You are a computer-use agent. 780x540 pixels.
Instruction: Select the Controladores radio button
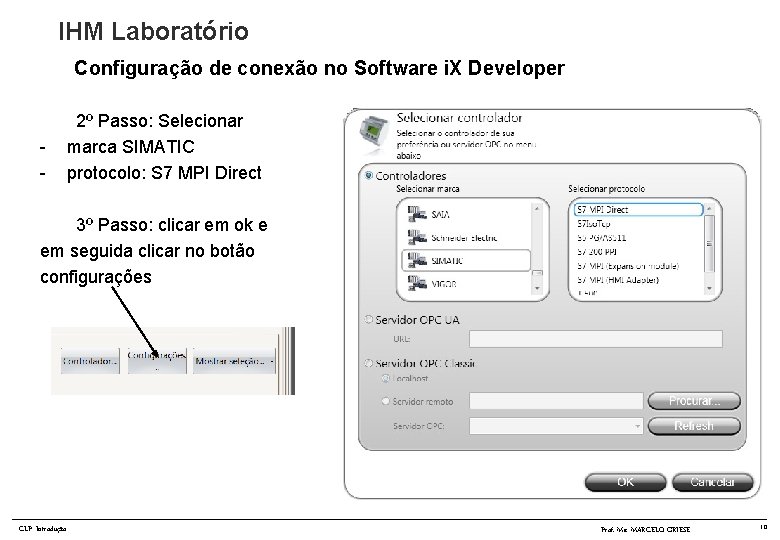(x=369, y=176)
